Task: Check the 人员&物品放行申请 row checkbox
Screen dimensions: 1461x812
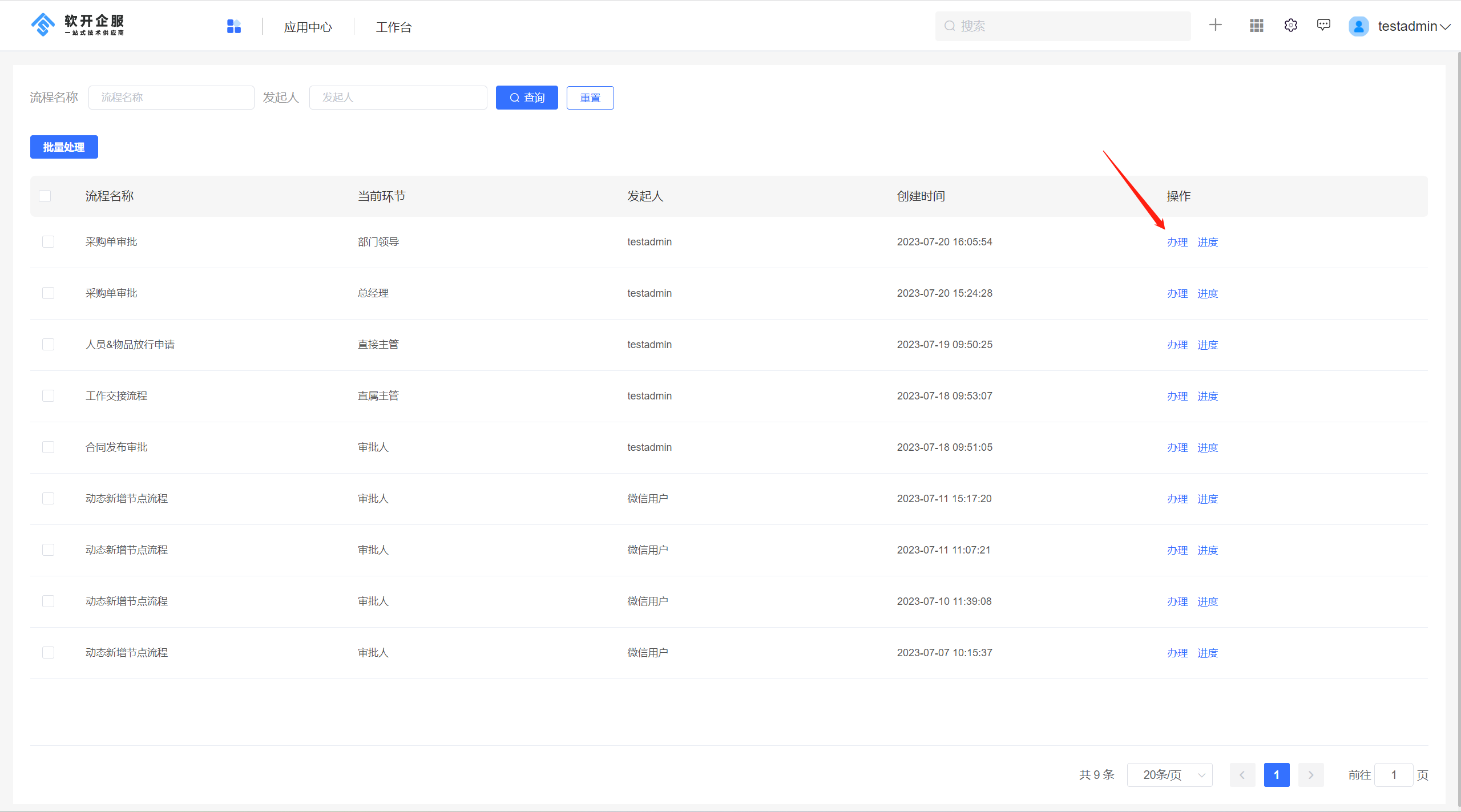Action: click(49, 344)
